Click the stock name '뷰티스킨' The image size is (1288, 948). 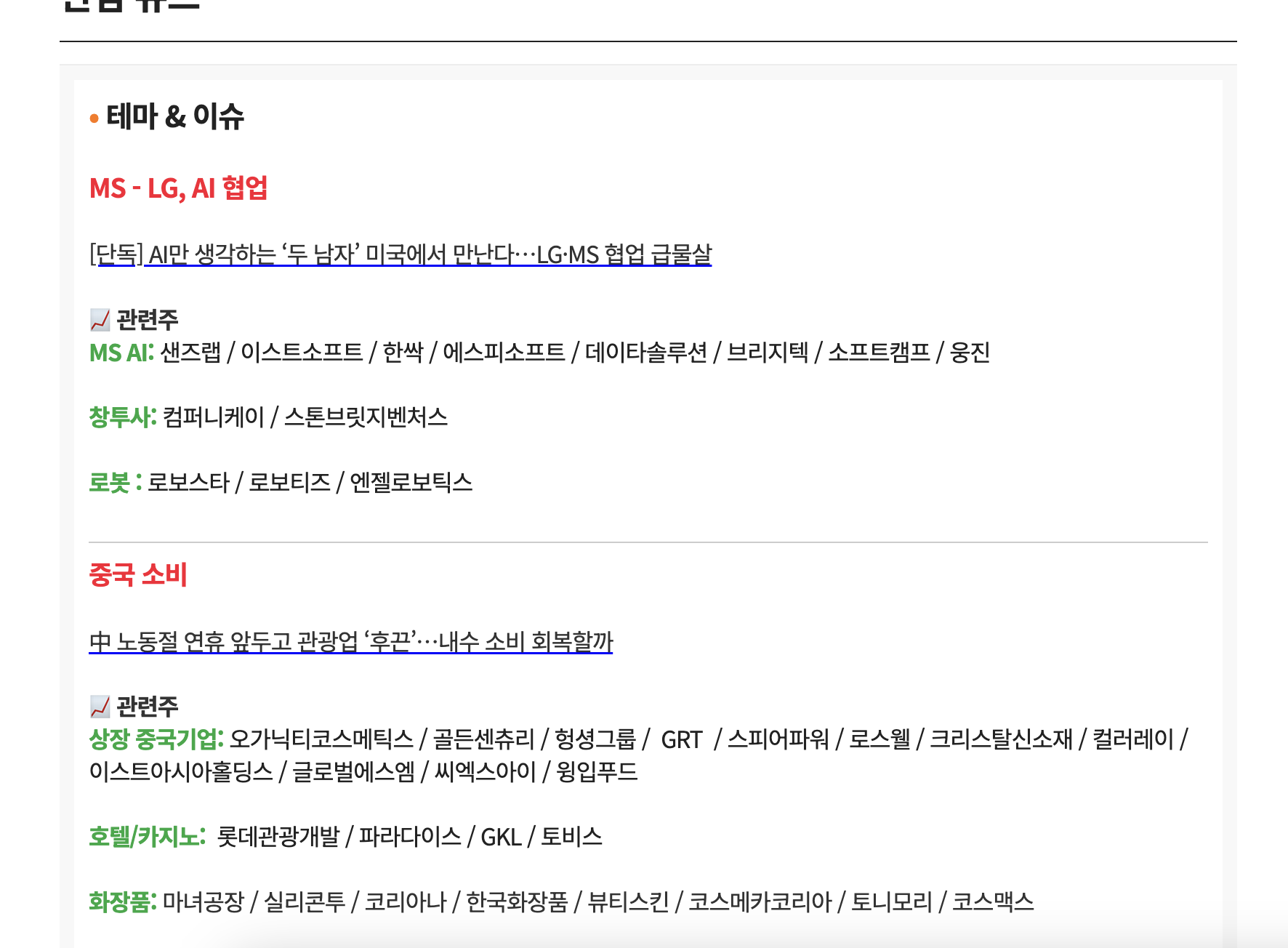click(x=628, y=902)
